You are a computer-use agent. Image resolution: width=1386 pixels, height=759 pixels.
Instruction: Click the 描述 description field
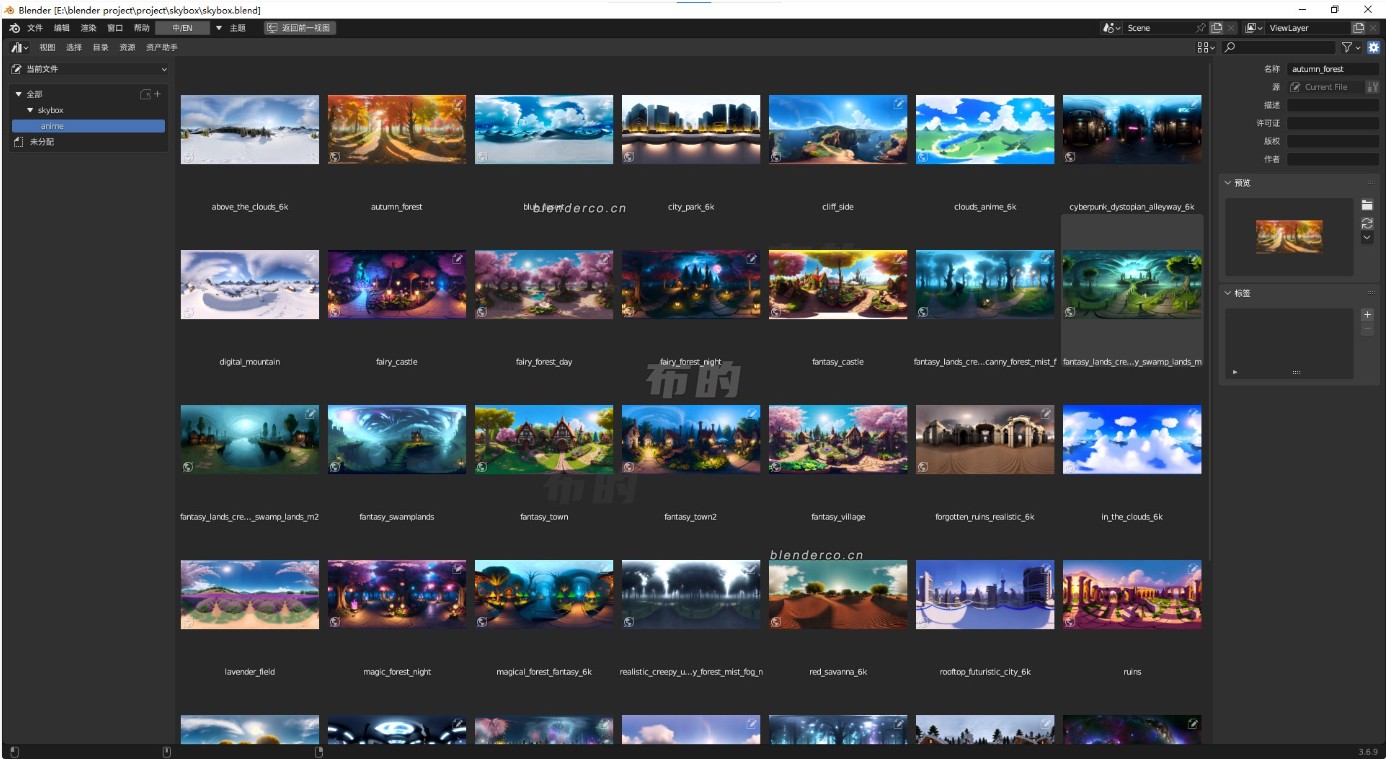pyautogui.click(x=1333, y=105)
